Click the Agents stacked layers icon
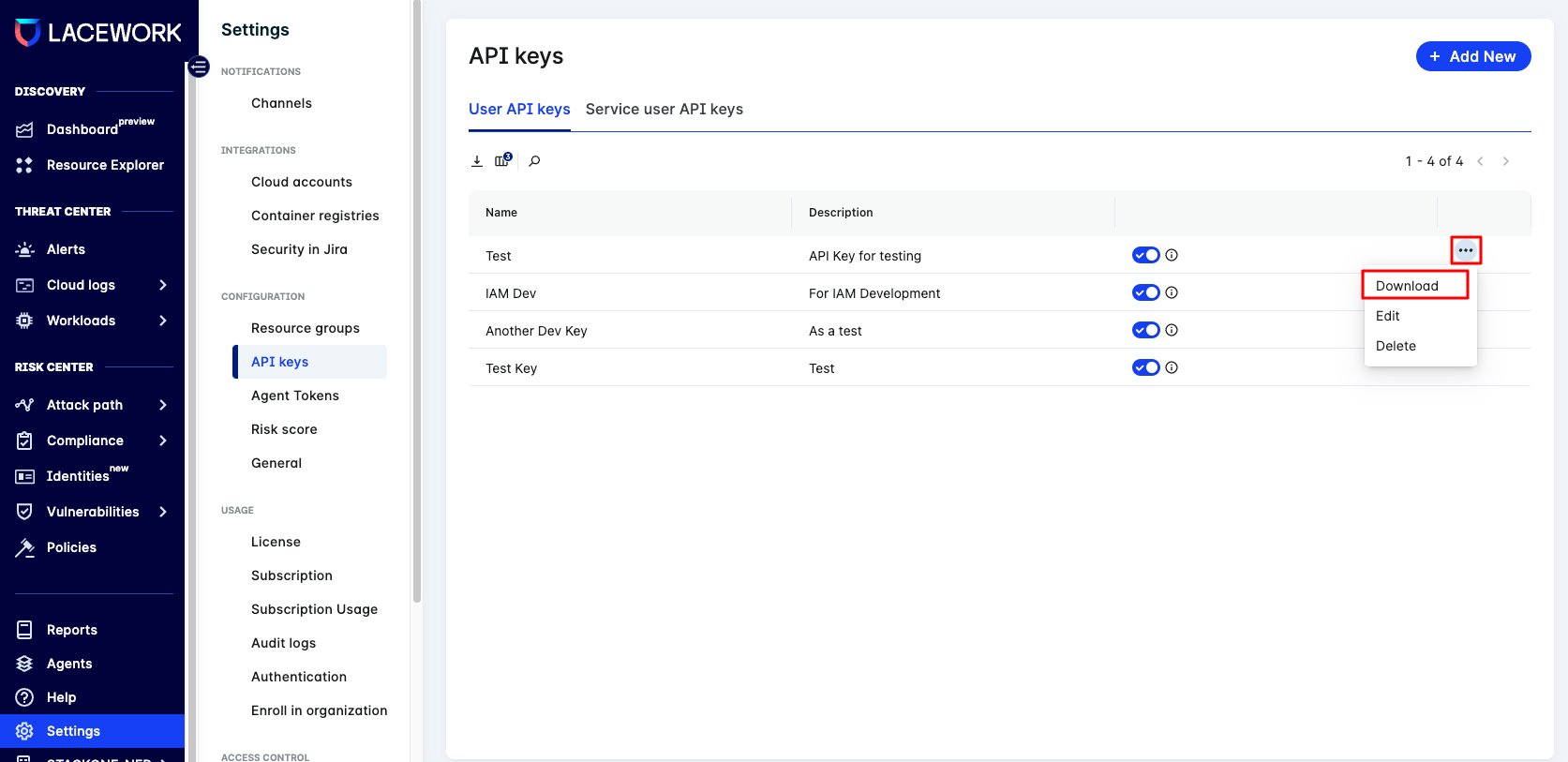Image resolution: width=1568 pixels, height=762 pixels. point(25,664)
